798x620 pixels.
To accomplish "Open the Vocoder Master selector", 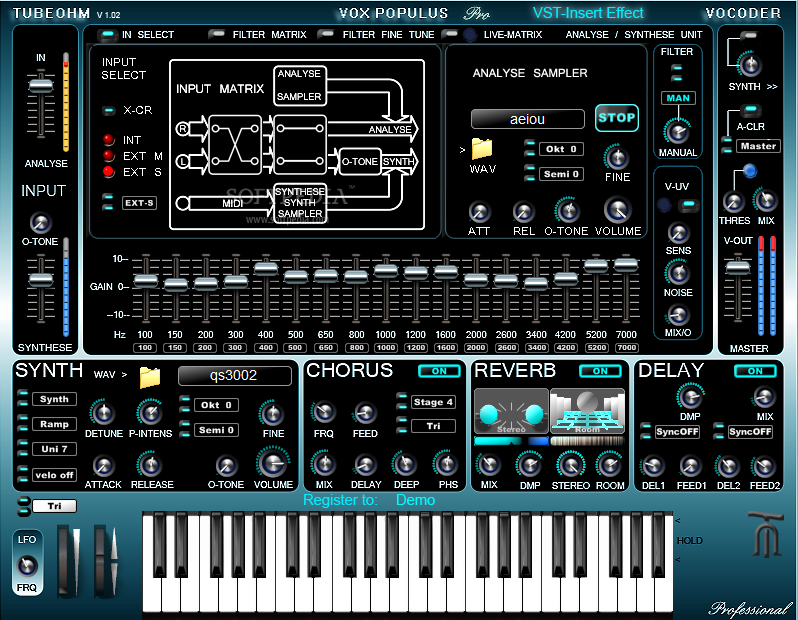I will (x=758, y=146).
